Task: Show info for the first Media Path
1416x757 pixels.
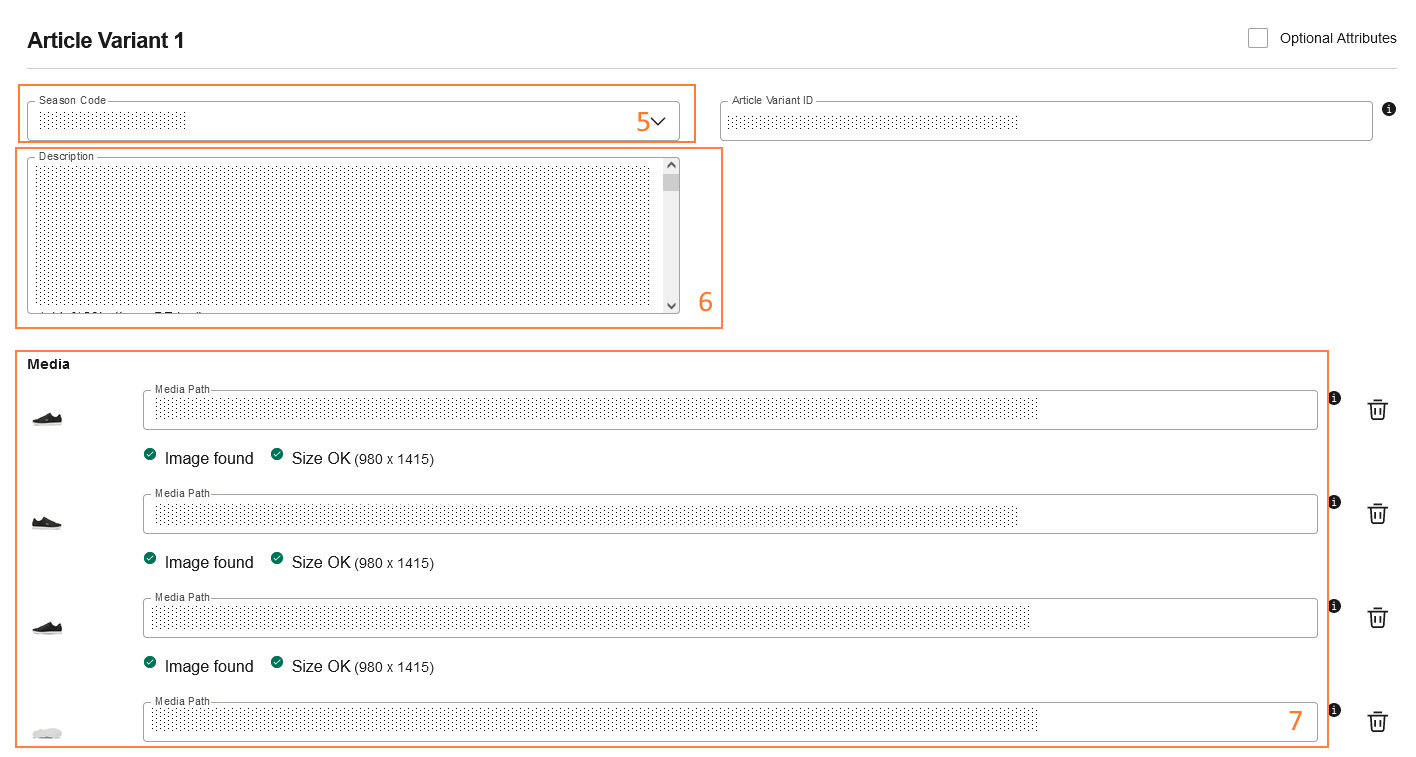Action: (1334, 398)
